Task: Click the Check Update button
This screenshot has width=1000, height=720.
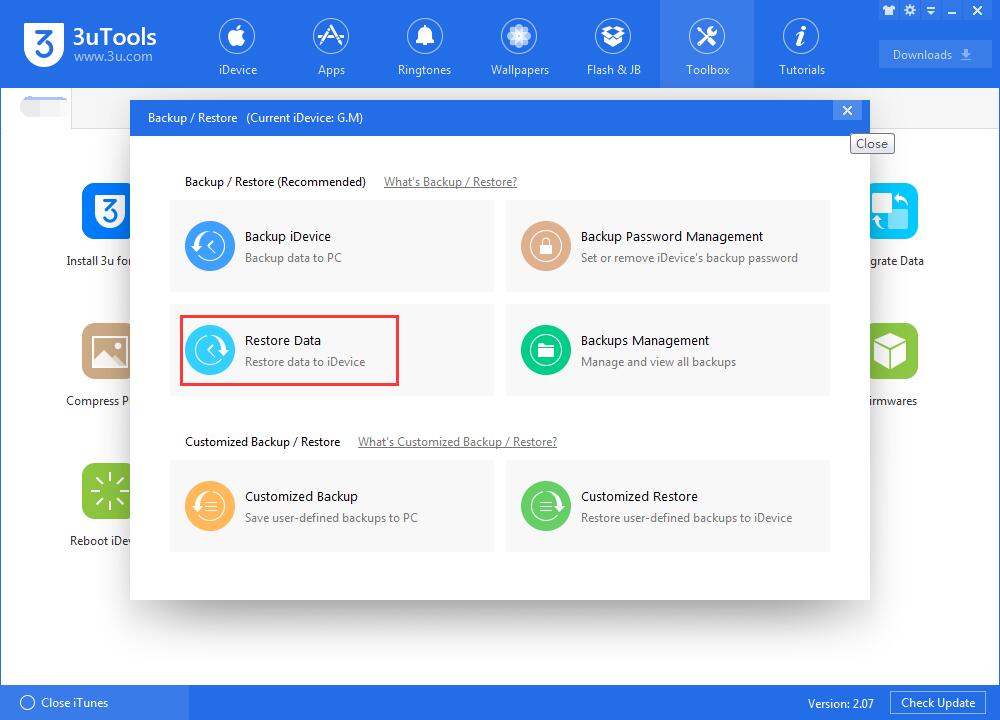Action: 938,703
